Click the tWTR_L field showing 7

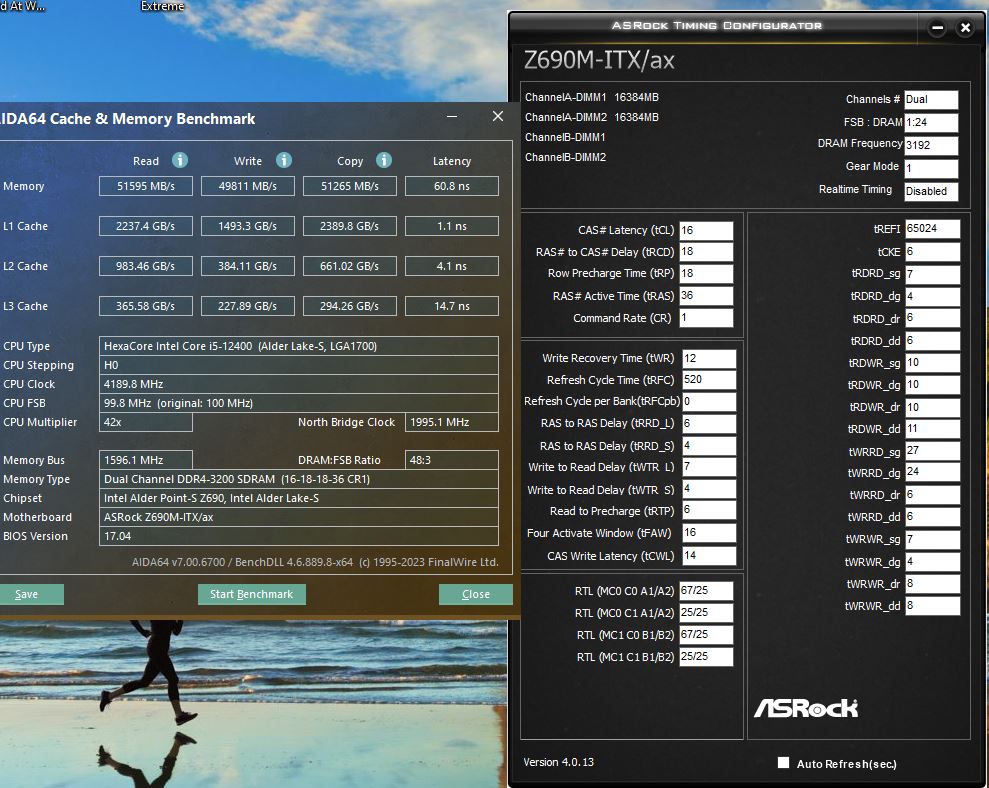click(709, 468)
